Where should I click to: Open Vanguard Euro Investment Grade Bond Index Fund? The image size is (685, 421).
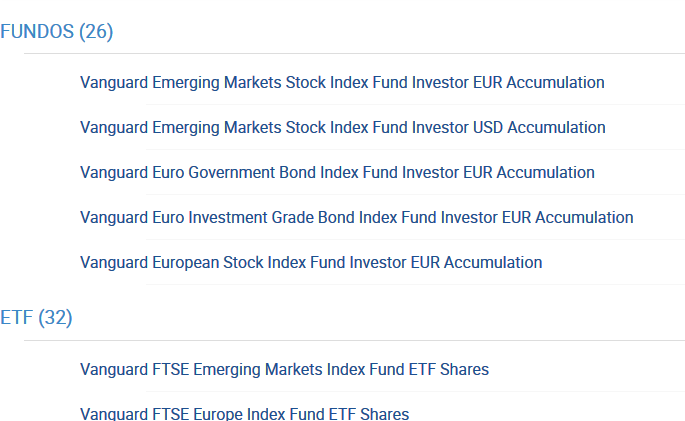356,218
